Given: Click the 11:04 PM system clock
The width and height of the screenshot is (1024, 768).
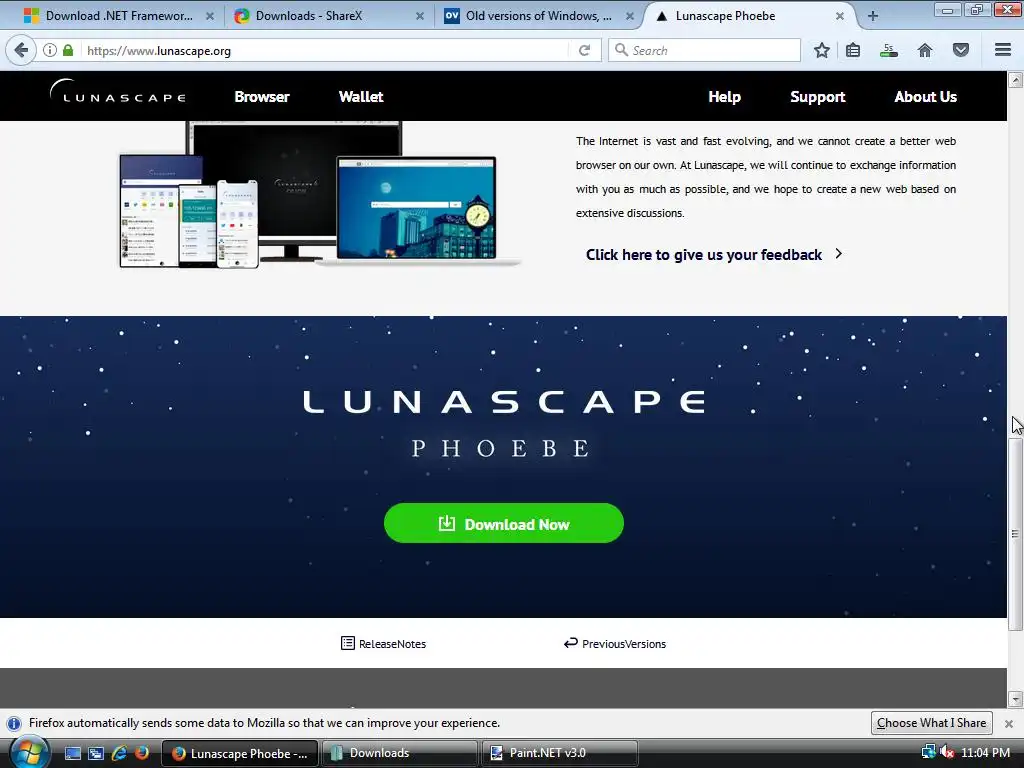Looking at the screenshot, I should [x=985, y=753].
